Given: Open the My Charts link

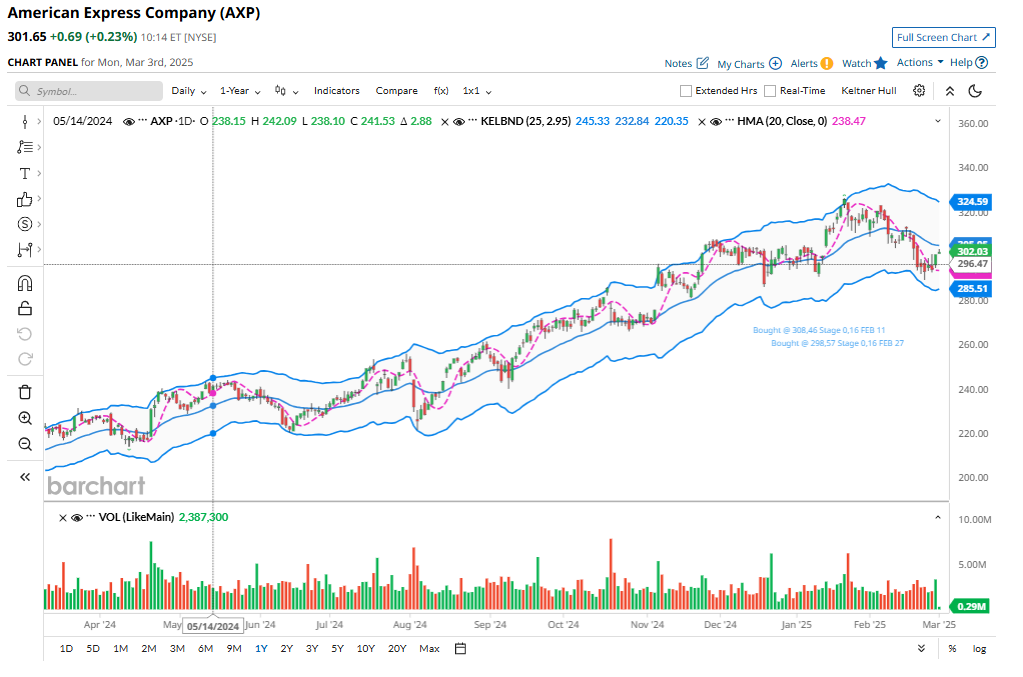Looking at the screenshot, I should pyautogui.click(x=748, y=64).
